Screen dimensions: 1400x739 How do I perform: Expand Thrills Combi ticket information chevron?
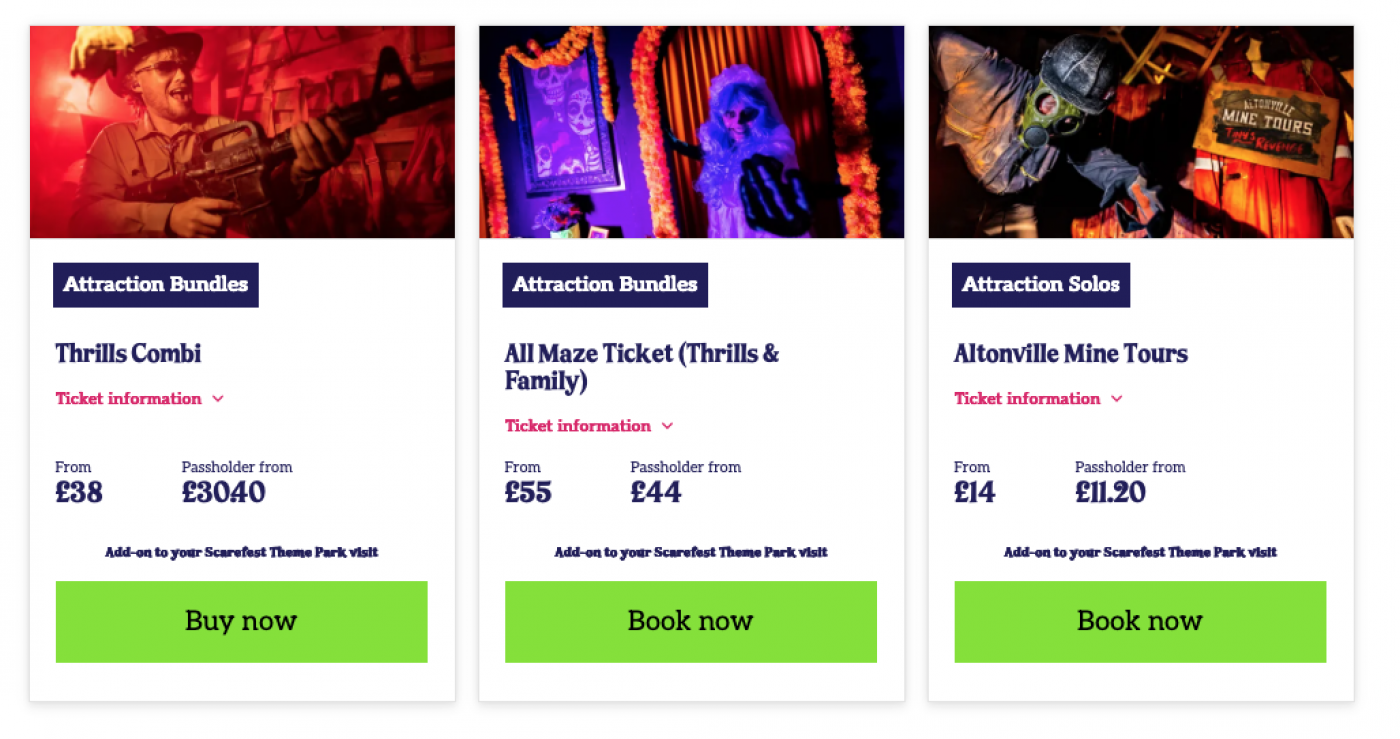[218, 399]
